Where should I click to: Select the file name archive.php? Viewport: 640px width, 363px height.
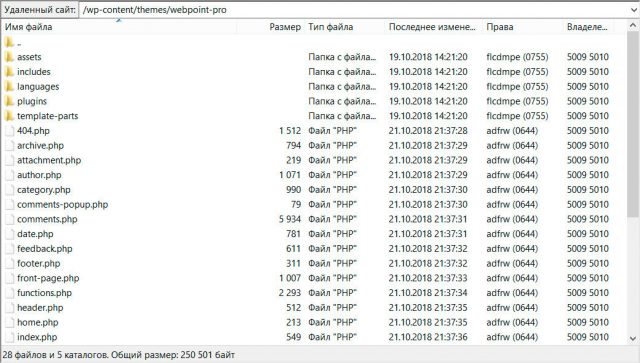(40, 145)
